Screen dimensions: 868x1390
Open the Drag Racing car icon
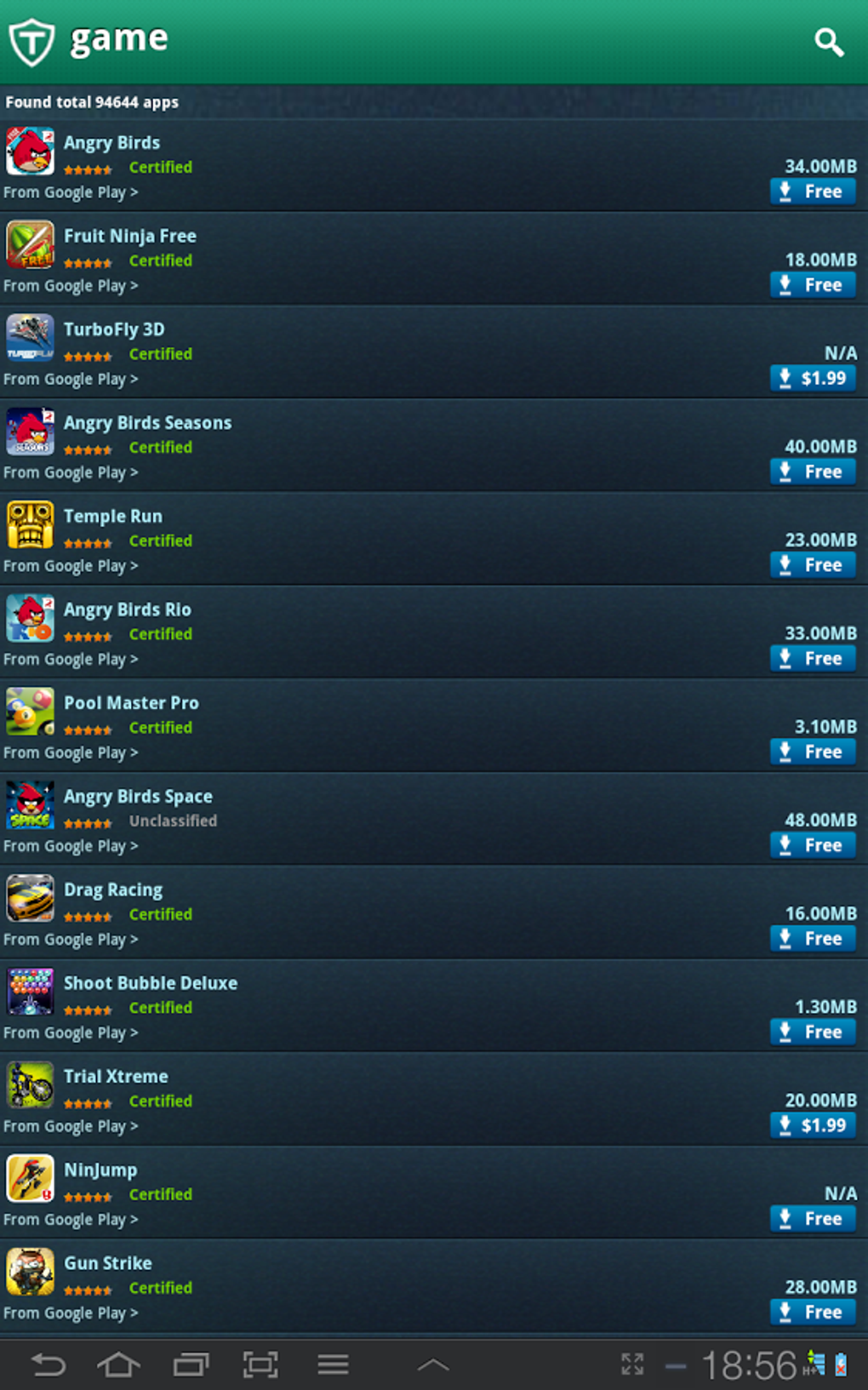click(30, 898)
